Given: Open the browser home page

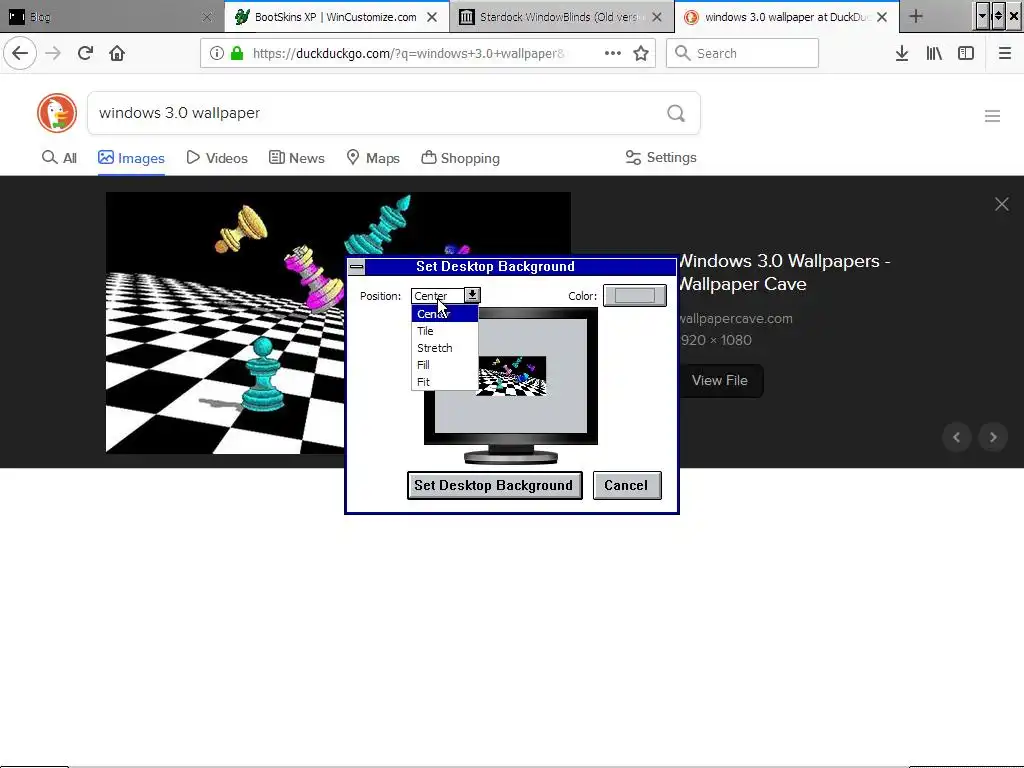Looking at the screenshot, I should (x=117, y=53).
